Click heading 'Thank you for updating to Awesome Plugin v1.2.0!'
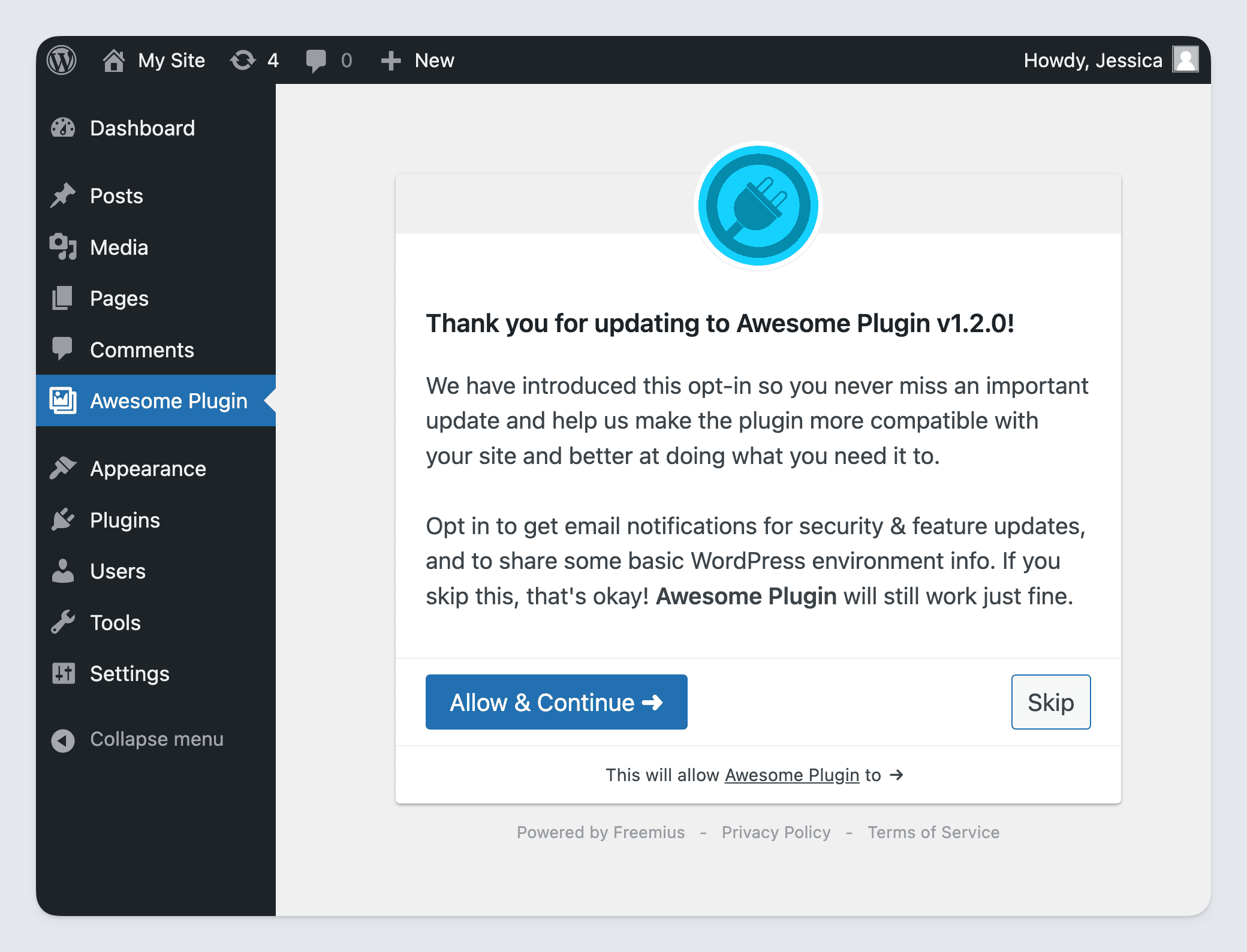The width and height of the screenshot is (1247, 952). tap(720, 324)
